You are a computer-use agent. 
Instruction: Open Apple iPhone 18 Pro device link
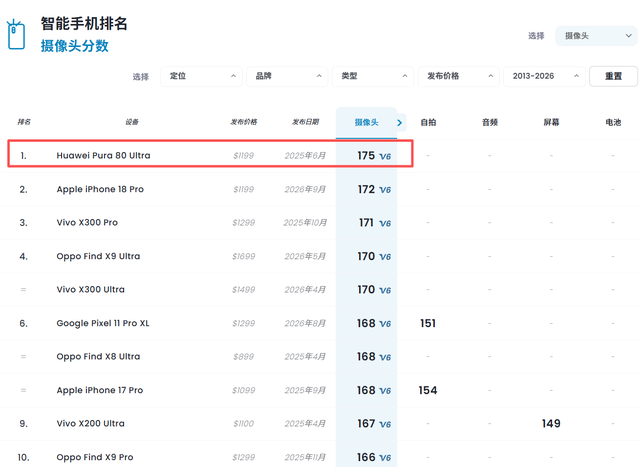click(100, 189)
